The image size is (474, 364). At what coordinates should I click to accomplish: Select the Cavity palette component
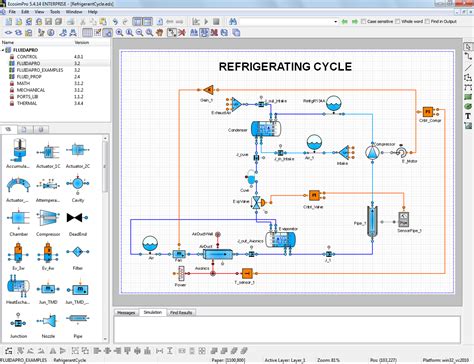(78, 189)
